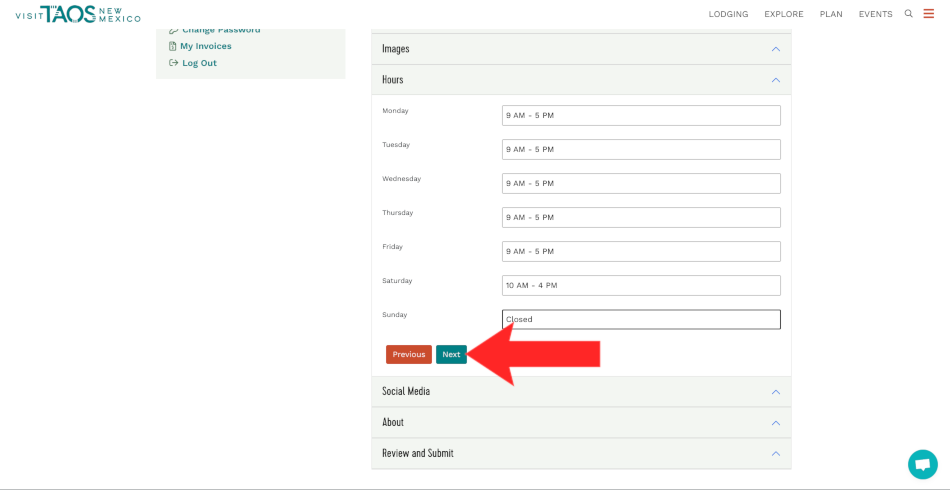Collapse the Hours section chevron

click(x=775, y=80)
